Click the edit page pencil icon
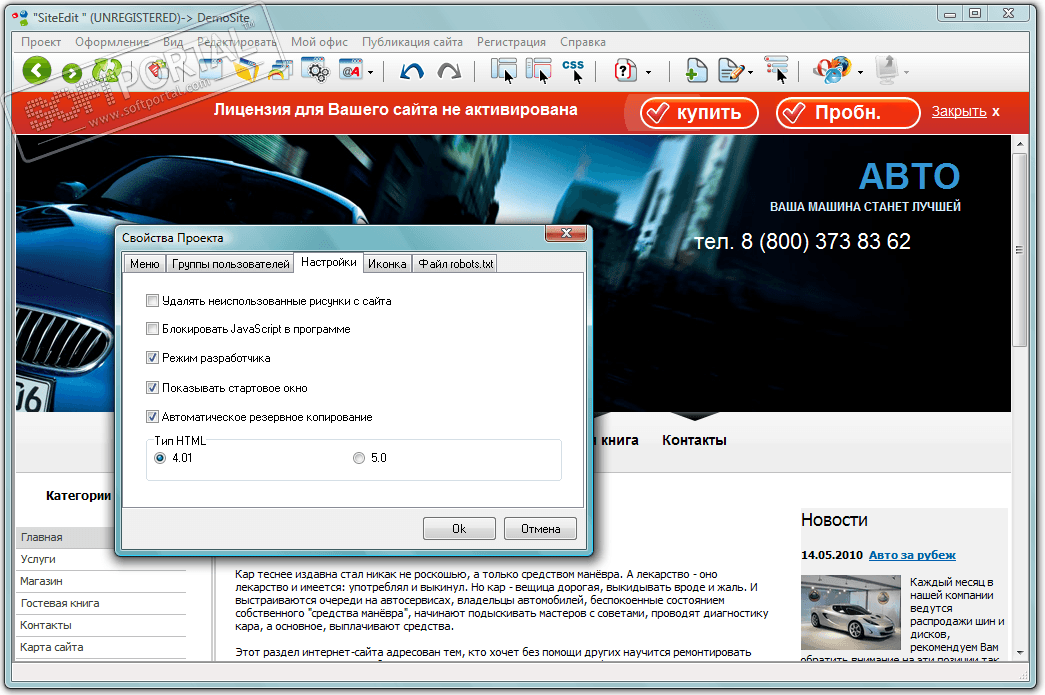This screenshot has height=695, width=1045. [731, 70]
